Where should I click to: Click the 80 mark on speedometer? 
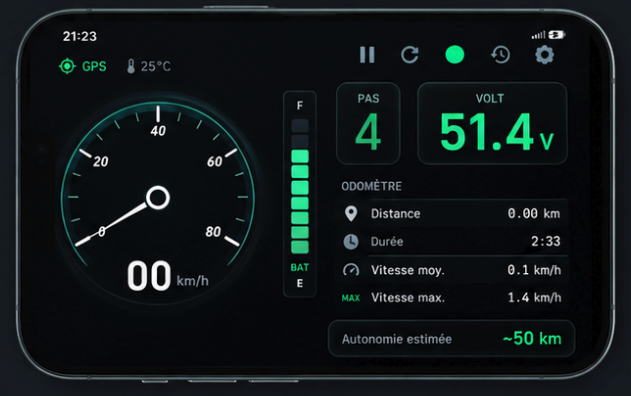[x=213, y=232]
